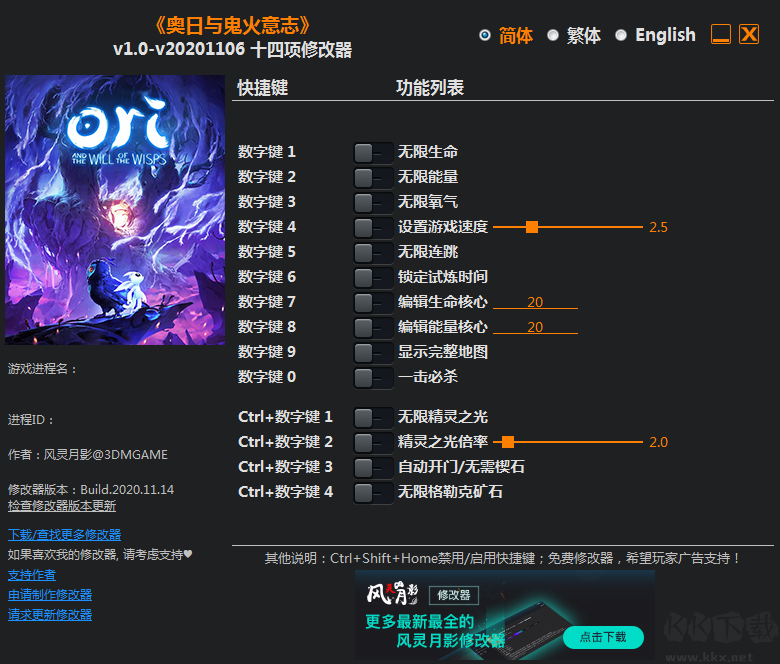
Task: Click the 数字键 1 hotkey label
Action: coord(267,152)
